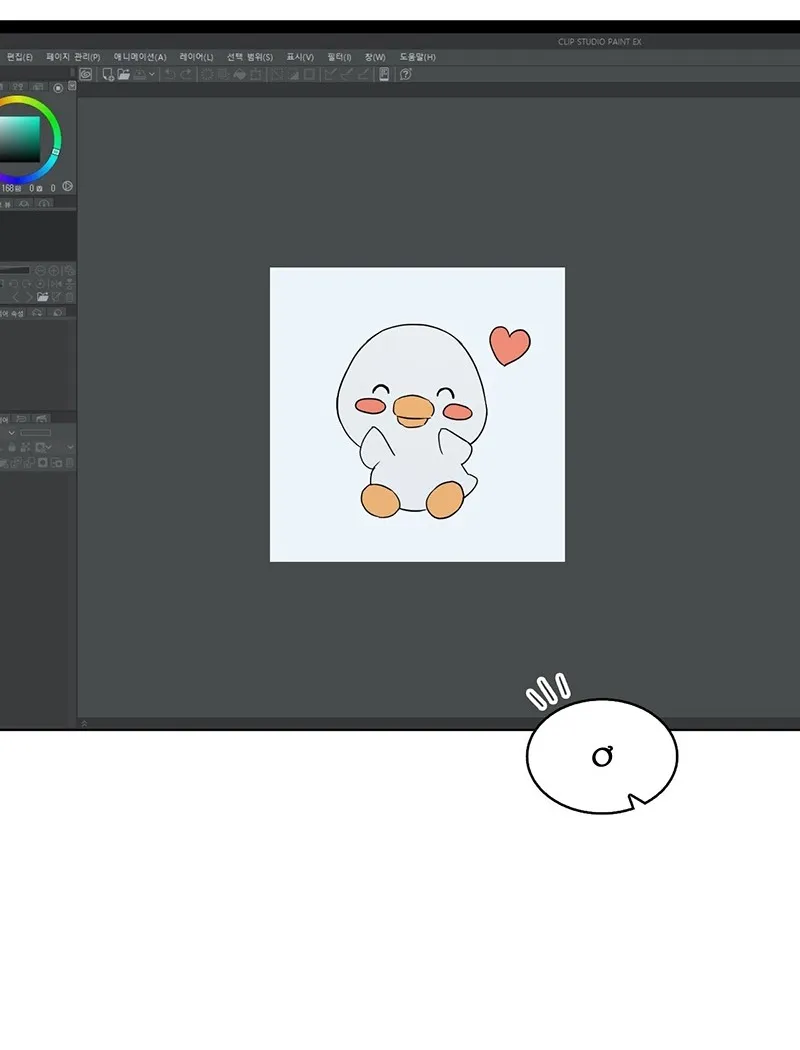
Task: Create a new canvas file
Action: click(x=108, y=74)
